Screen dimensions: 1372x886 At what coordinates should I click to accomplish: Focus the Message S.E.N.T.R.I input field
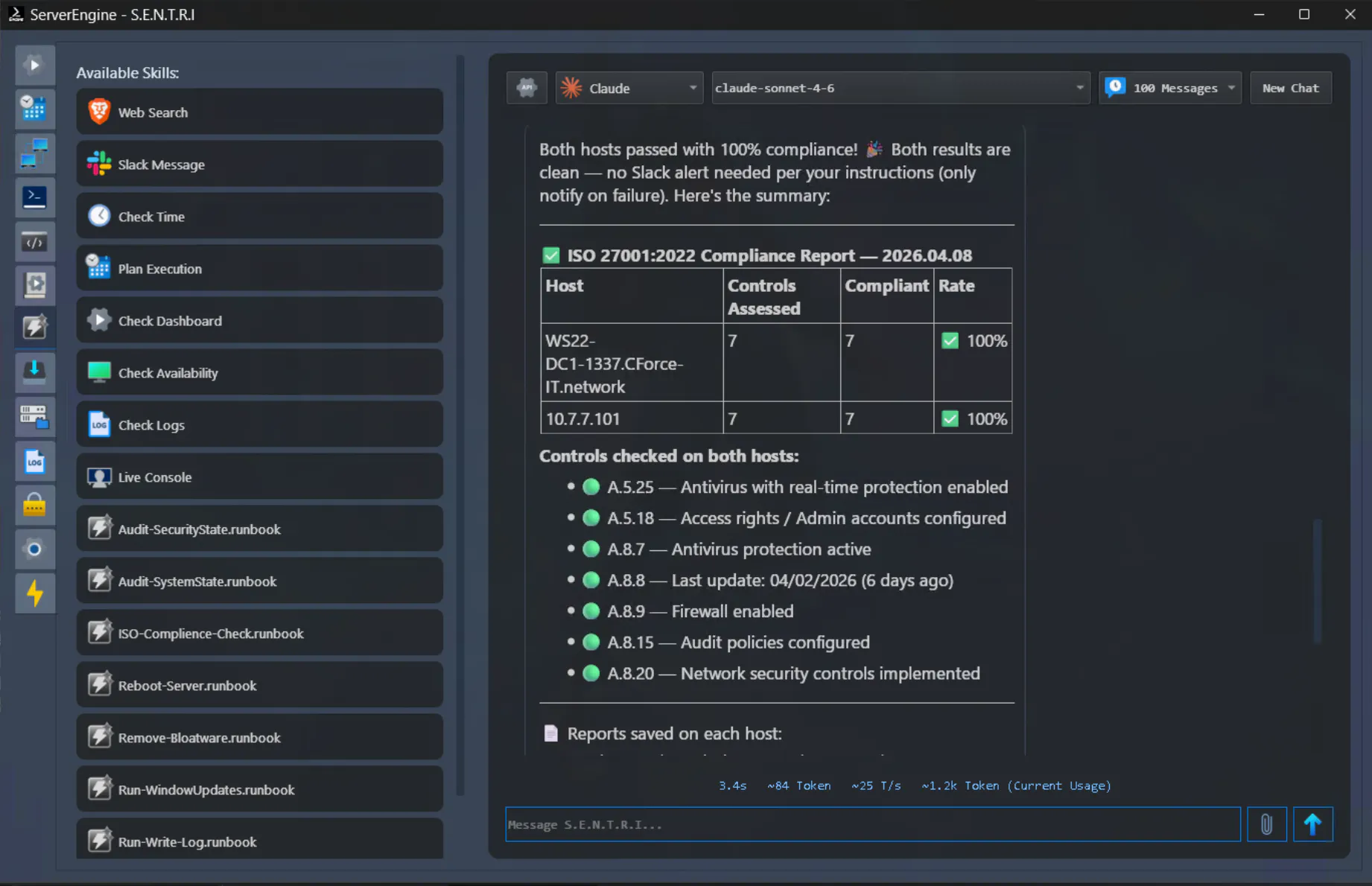[872, 824]
